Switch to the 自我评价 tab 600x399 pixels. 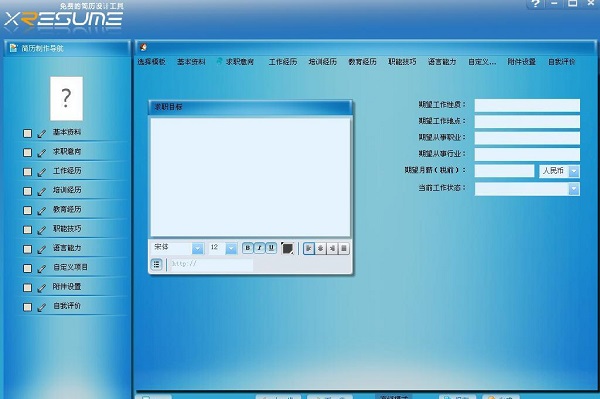pos(562,62)
